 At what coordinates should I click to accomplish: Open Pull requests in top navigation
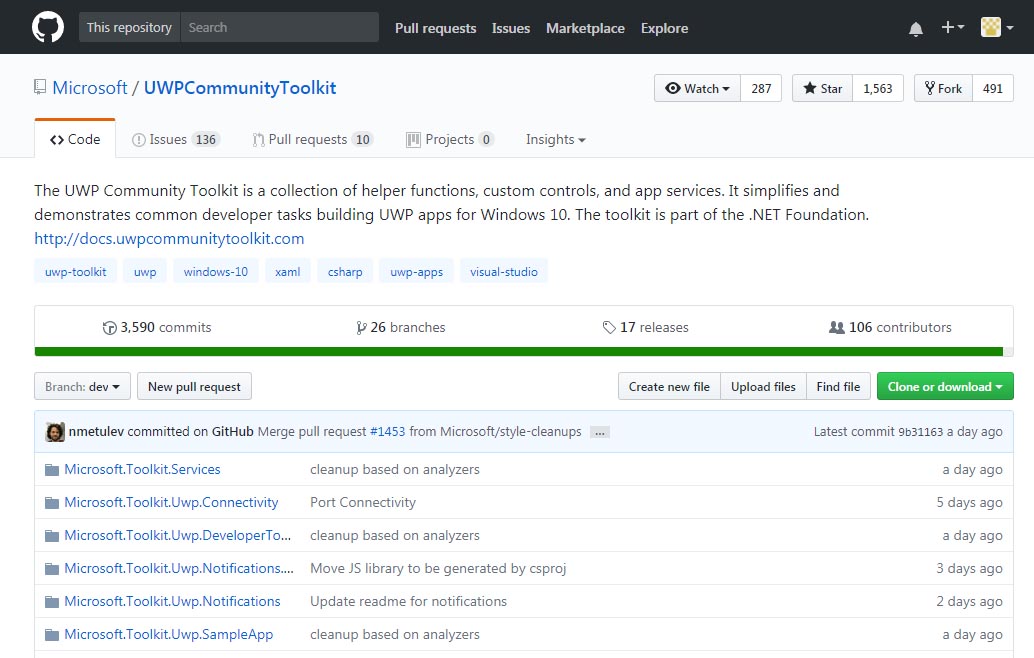pyautogui.click(x=435, y=28)
